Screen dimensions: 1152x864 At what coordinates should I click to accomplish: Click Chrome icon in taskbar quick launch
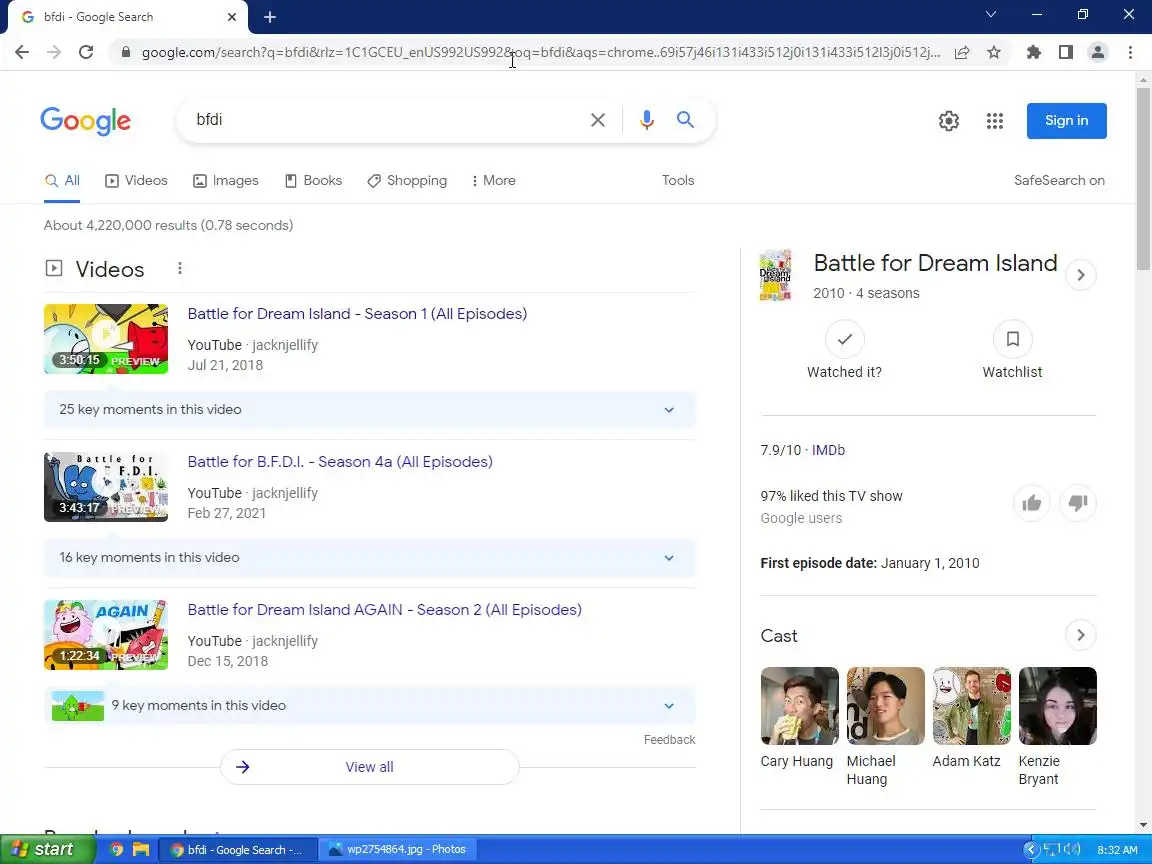(x=116, y=850)
